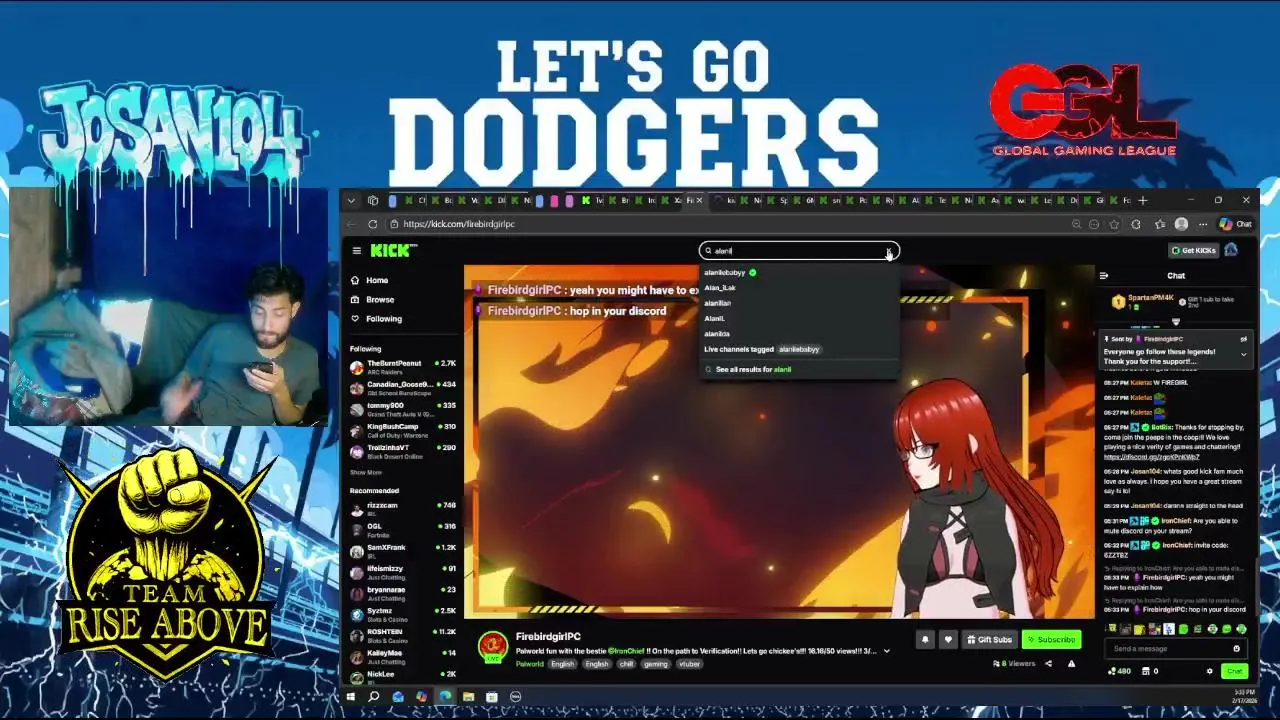Reload the browser page

(x=373, y=224)
